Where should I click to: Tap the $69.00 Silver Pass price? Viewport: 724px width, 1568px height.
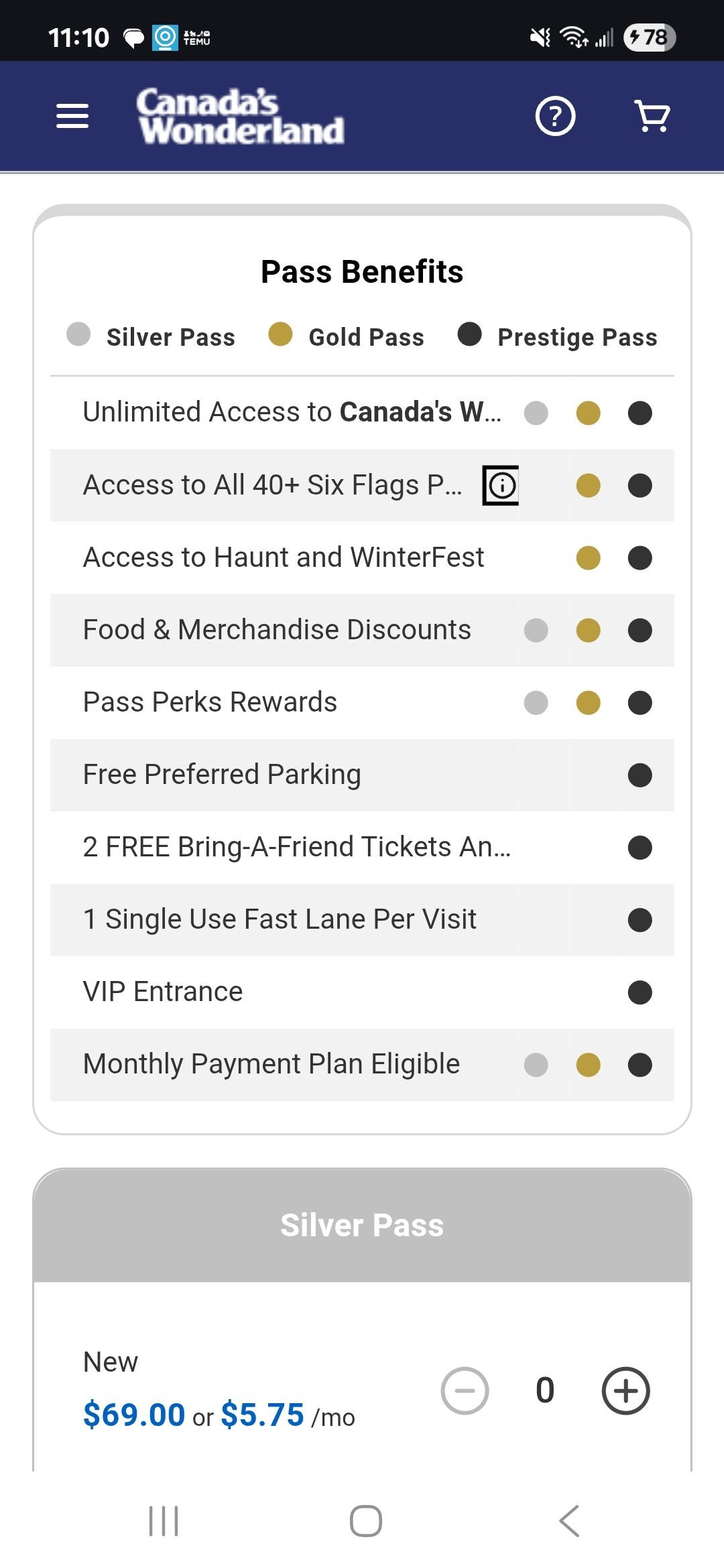coord(134,1415)
